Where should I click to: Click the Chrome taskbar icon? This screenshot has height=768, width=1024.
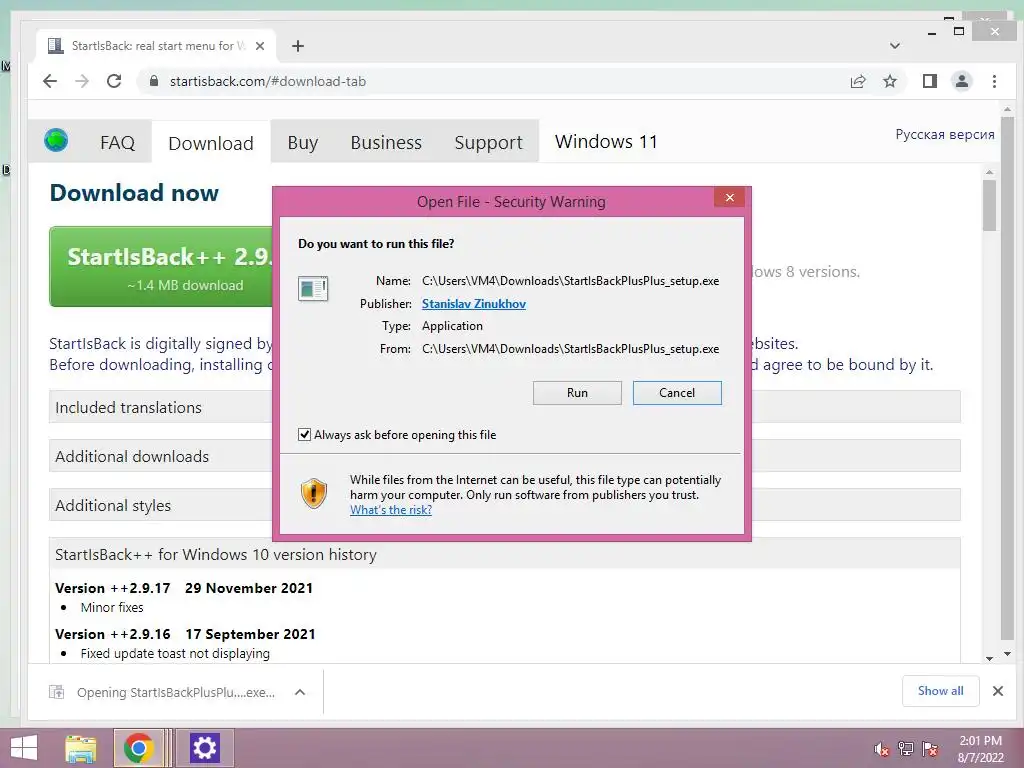click(138, 748)
